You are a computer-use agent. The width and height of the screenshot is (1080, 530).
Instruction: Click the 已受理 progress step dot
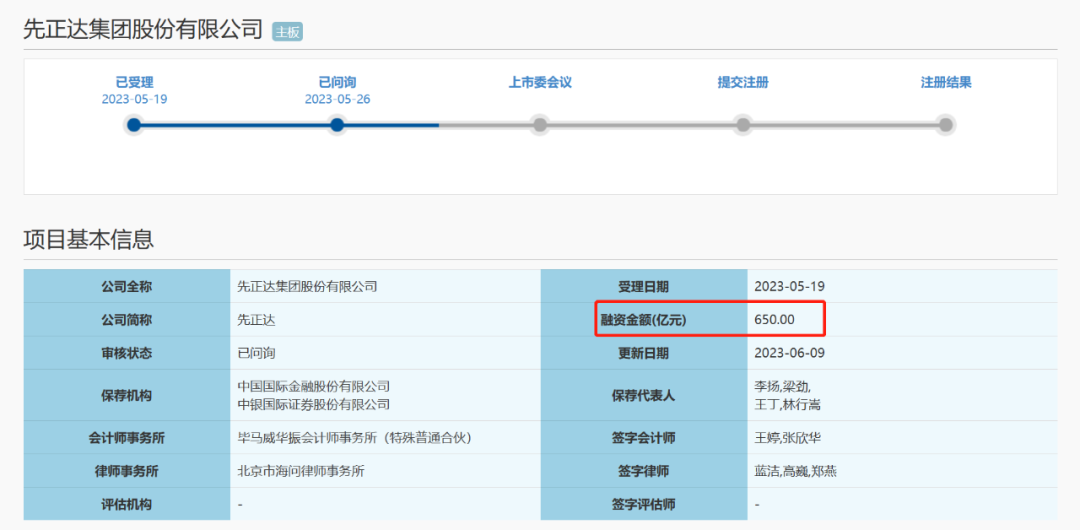pyautogui.click(x=134, y=125)
